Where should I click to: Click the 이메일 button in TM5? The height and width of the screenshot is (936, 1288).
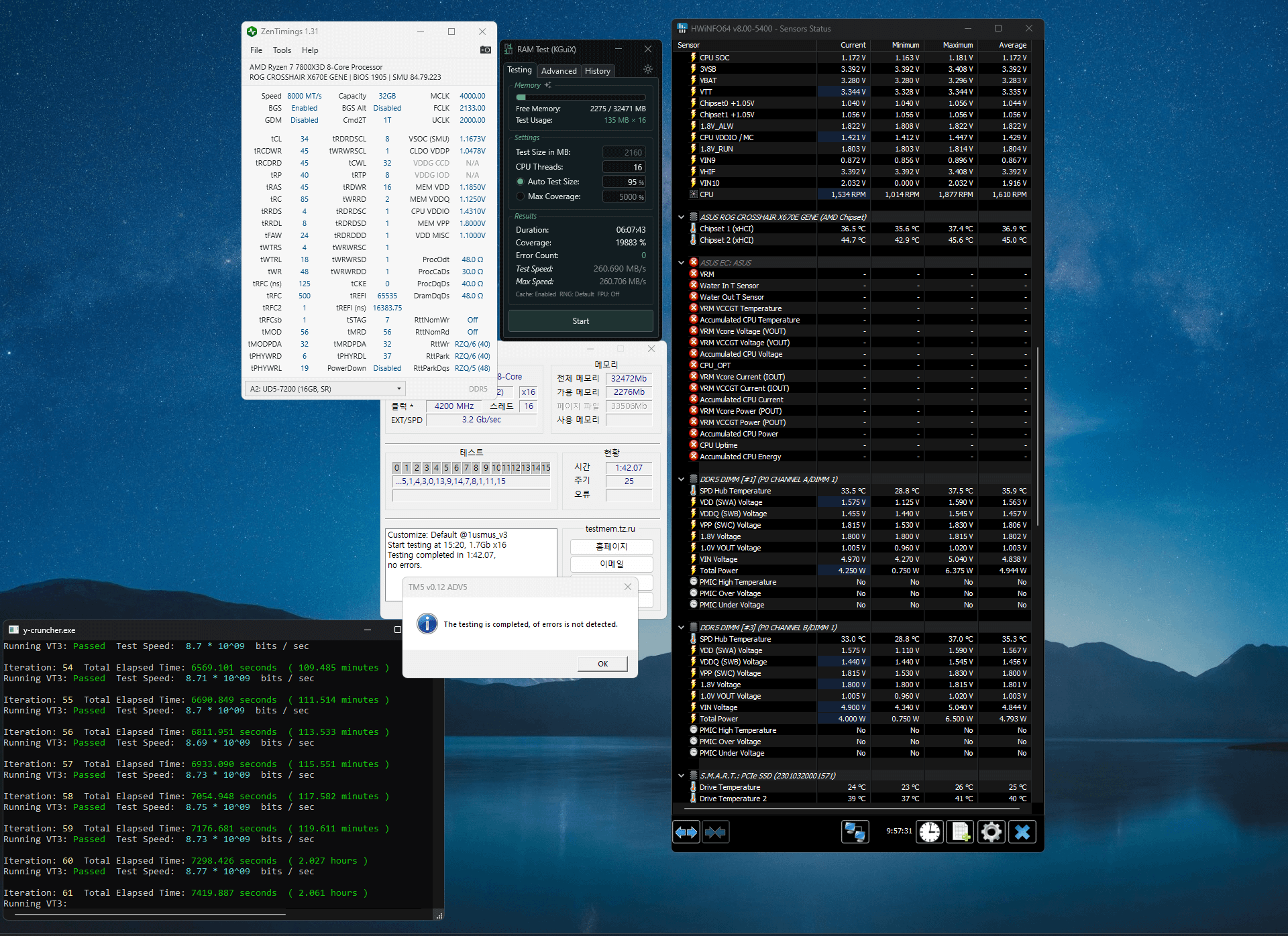click(x=611, y=564)
